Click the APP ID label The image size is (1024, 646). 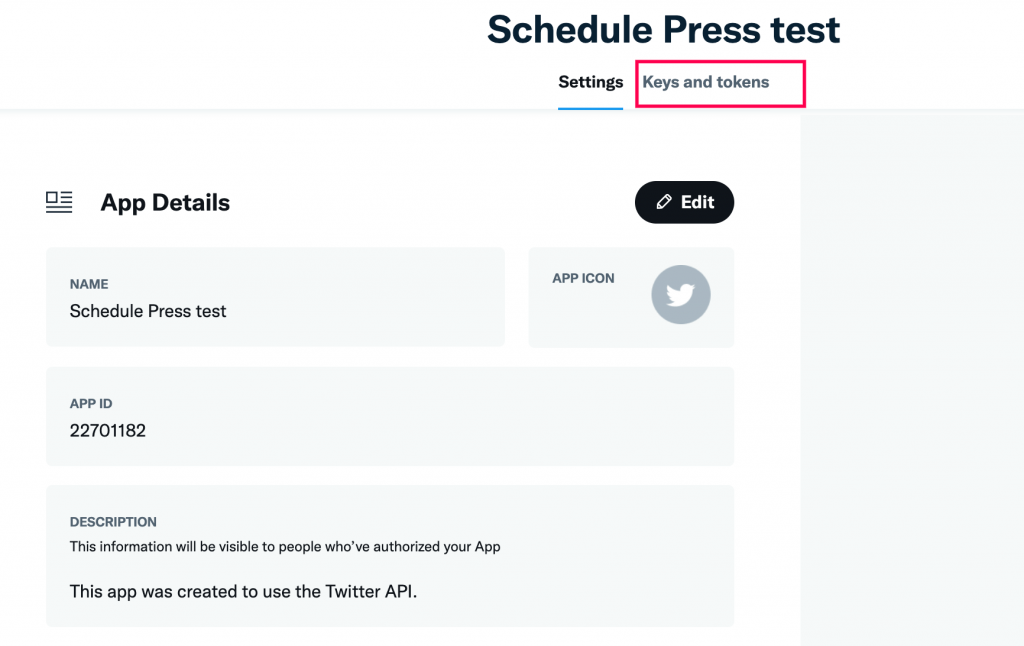[x=91, y=404]
